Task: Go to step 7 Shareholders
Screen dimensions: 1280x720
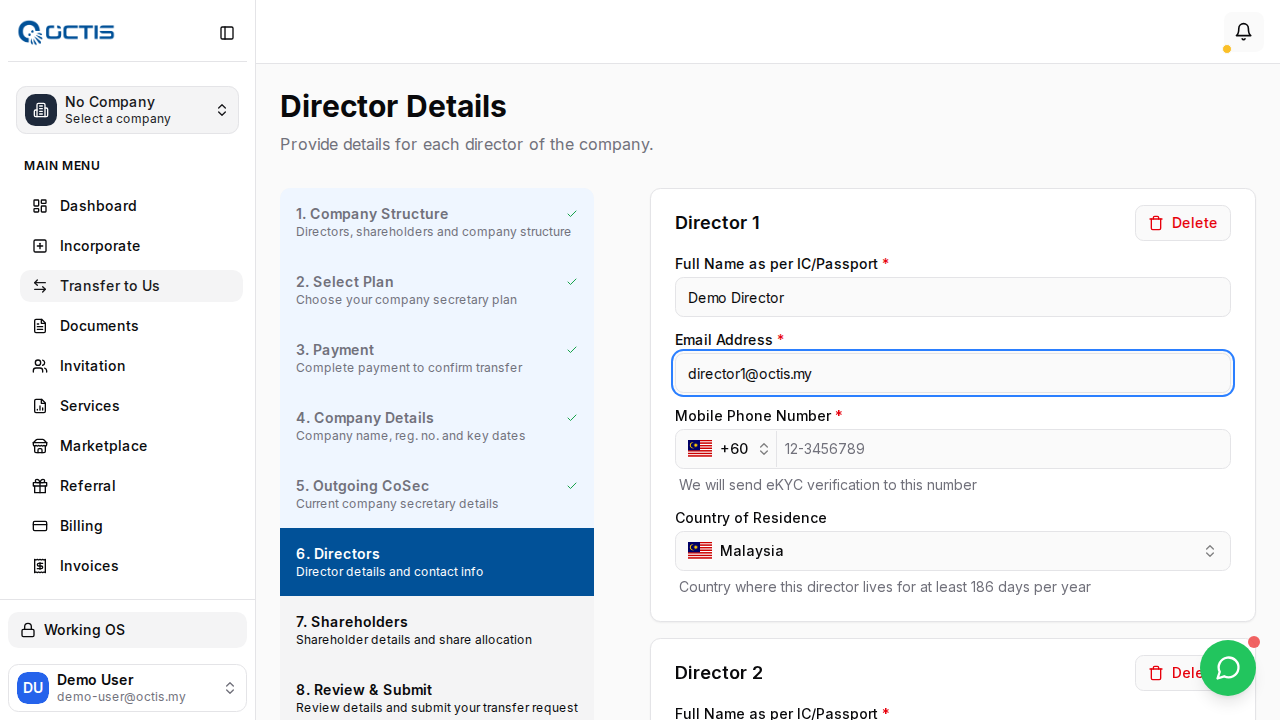Action: click(x=437, y=630)
